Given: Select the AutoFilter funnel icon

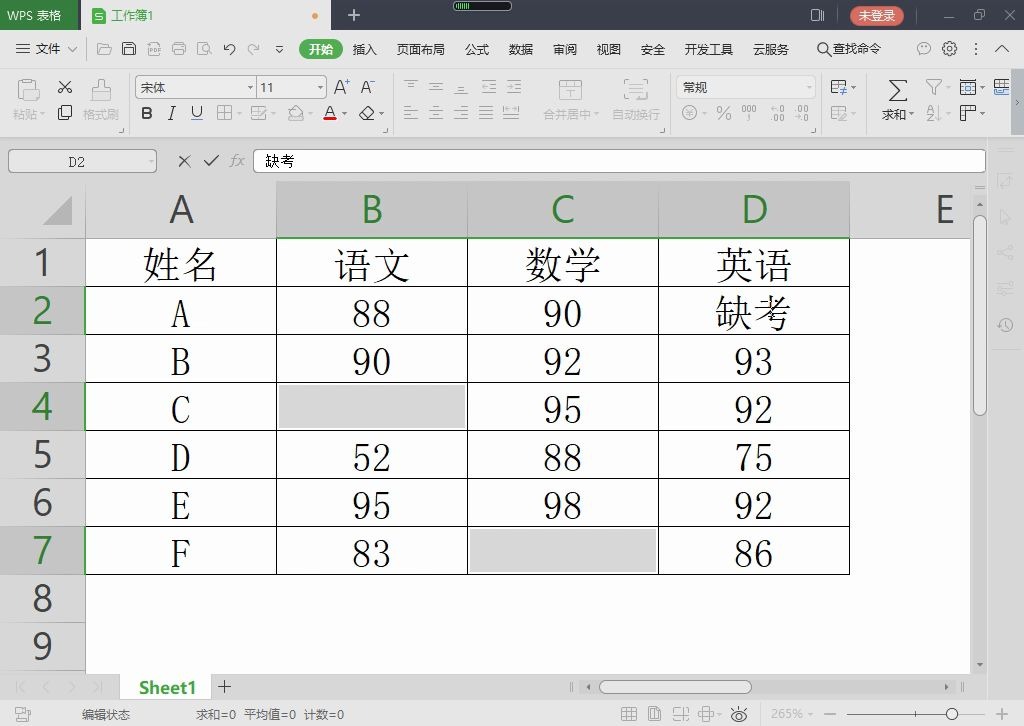Looking at the screenshot, I should click(932, 88).
